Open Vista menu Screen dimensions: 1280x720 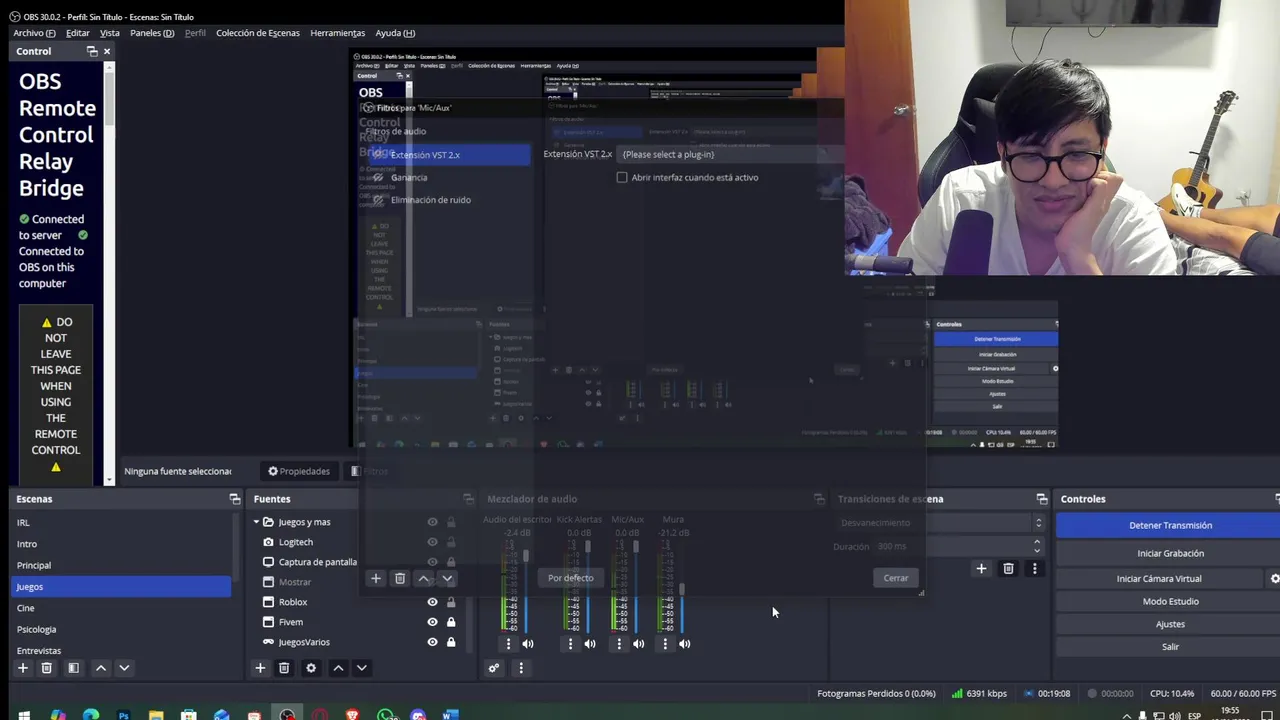click(x=110, y=33)
